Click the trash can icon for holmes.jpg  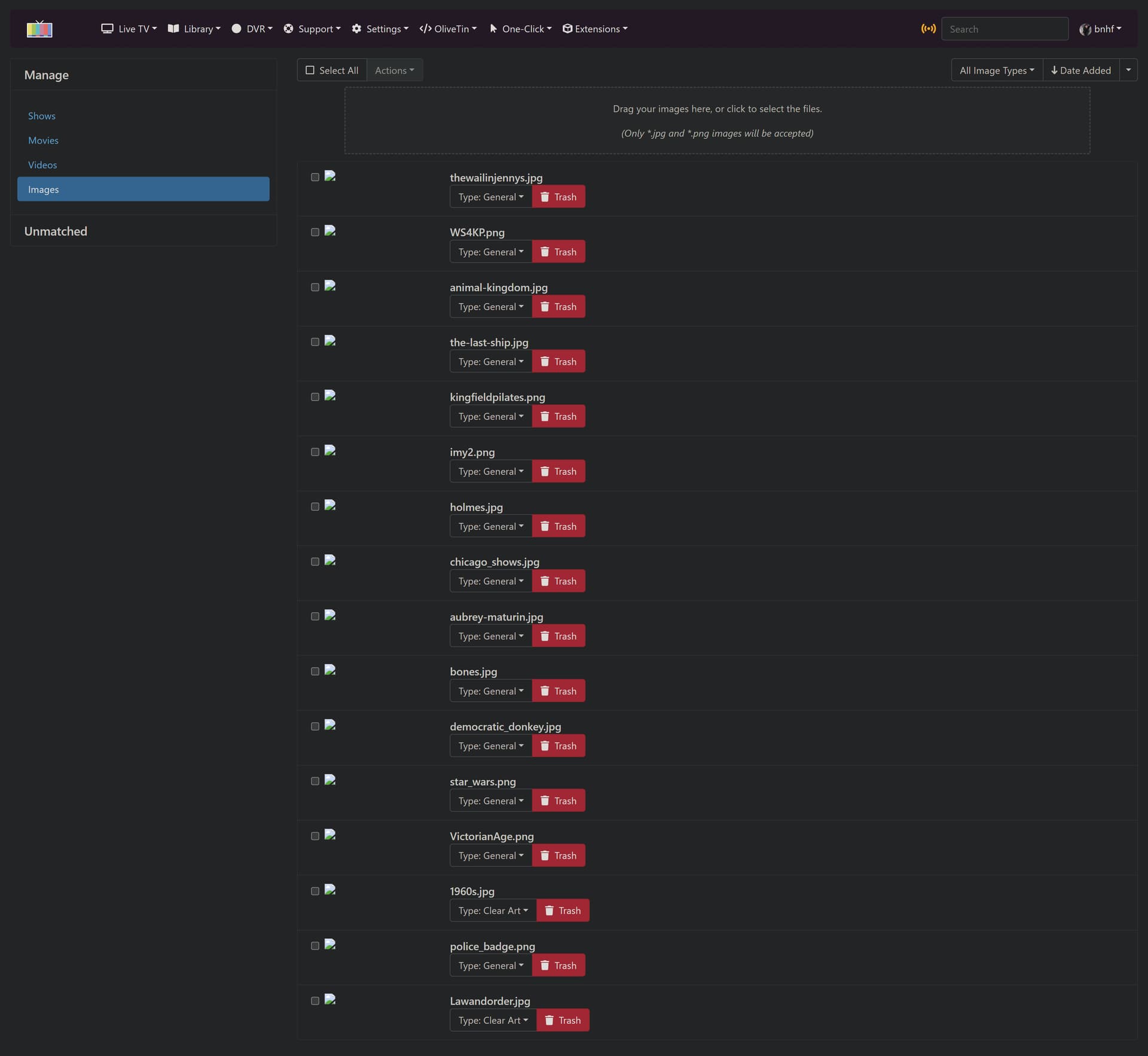coord(545,526)
